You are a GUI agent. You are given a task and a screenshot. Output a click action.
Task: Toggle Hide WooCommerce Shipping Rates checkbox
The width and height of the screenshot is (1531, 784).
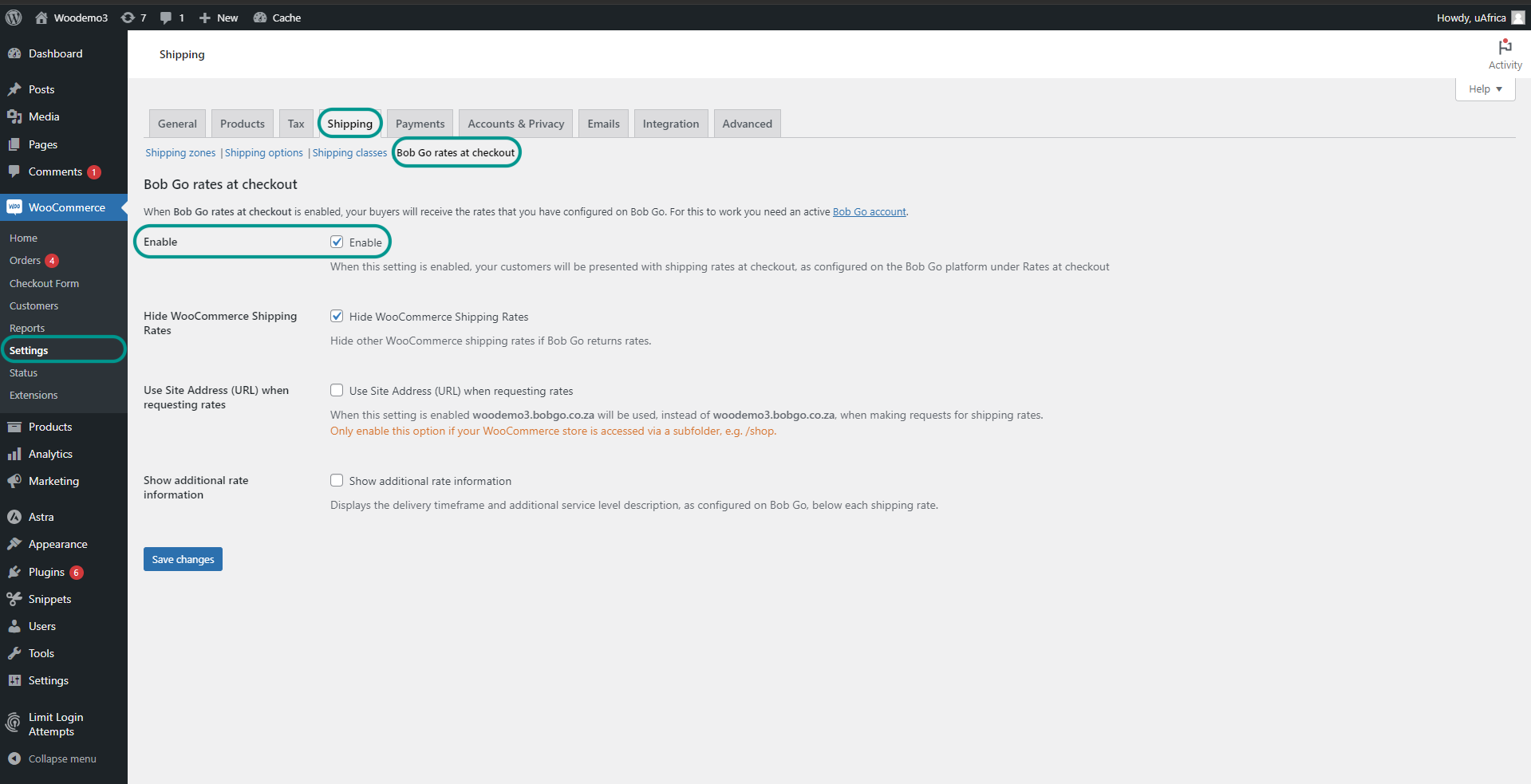point(337,316)
